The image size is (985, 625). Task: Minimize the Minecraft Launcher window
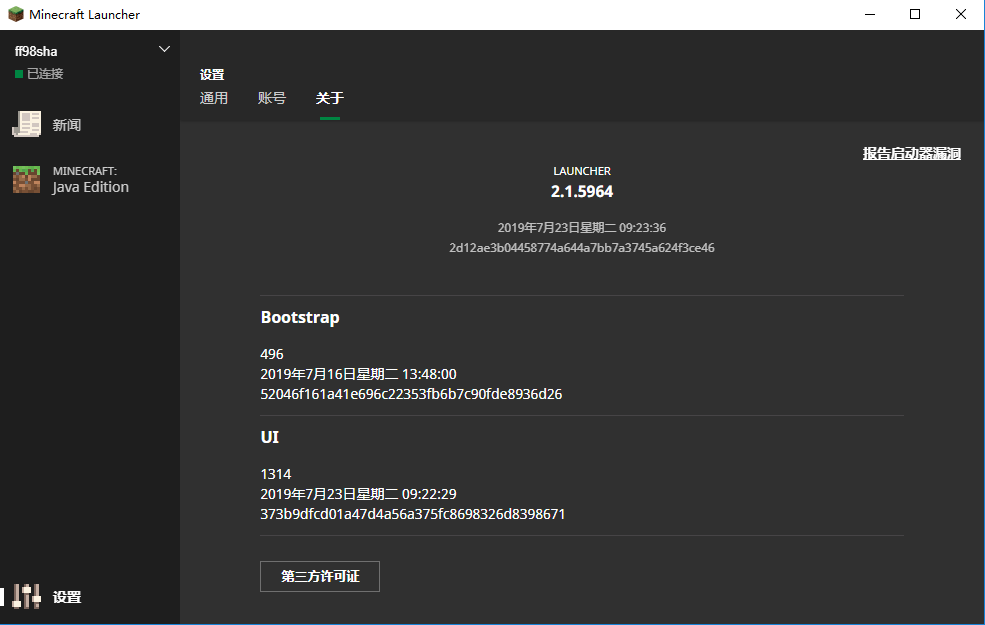(x=870, y=14)
